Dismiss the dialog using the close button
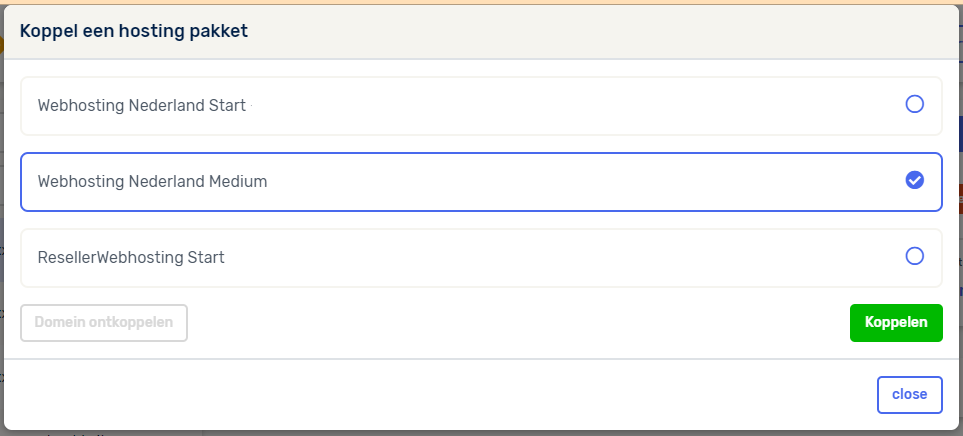The height and width of the screenshot is (436, 963). pos(909,394)
